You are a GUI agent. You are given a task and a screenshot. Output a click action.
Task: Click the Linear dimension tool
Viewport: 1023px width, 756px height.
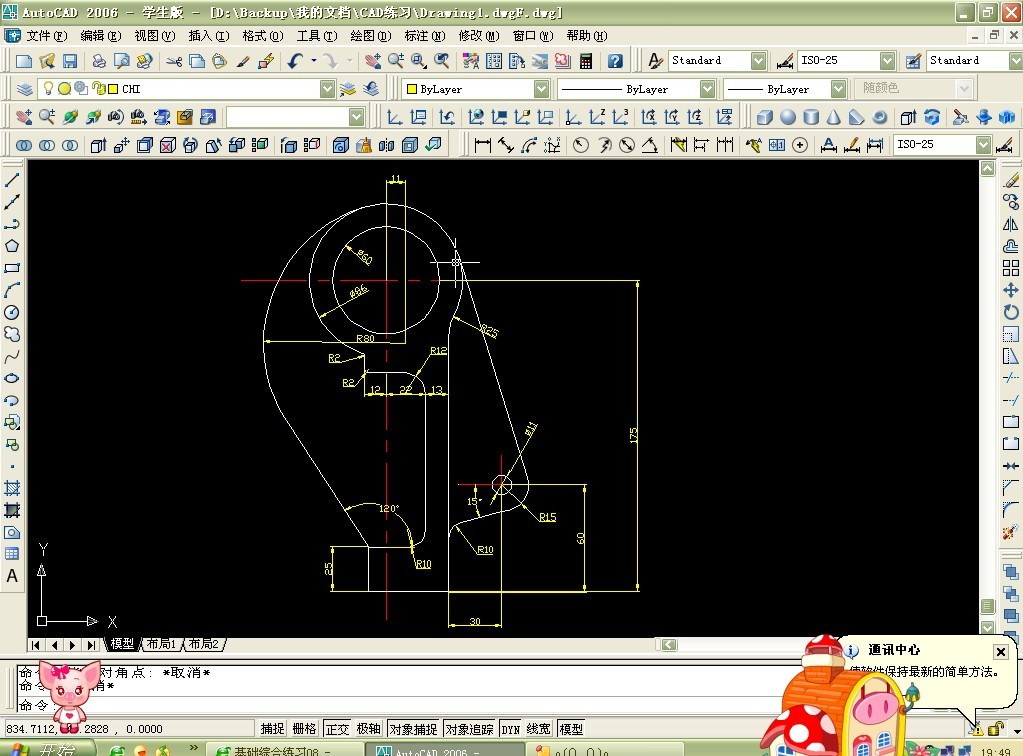(483, 145)
